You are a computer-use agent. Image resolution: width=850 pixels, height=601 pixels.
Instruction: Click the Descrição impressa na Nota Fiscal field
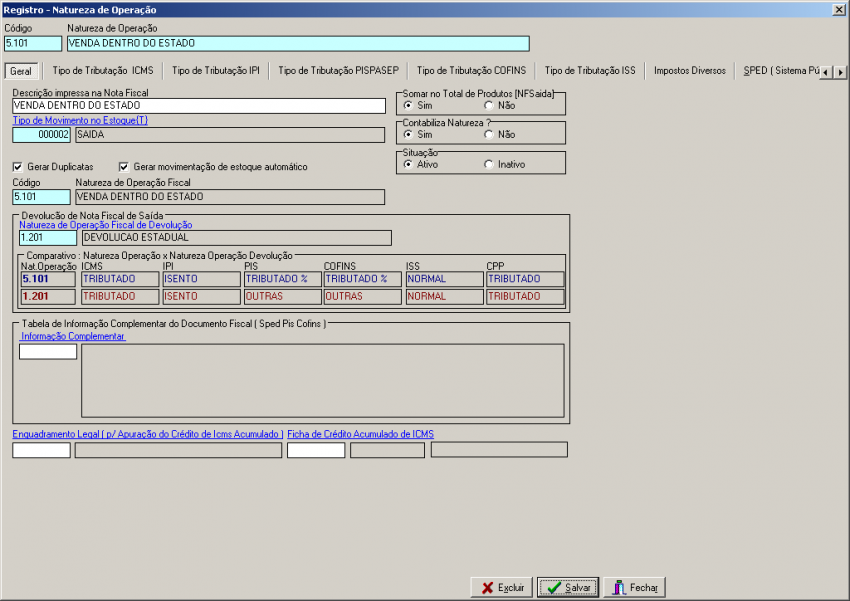coord(199,106)
